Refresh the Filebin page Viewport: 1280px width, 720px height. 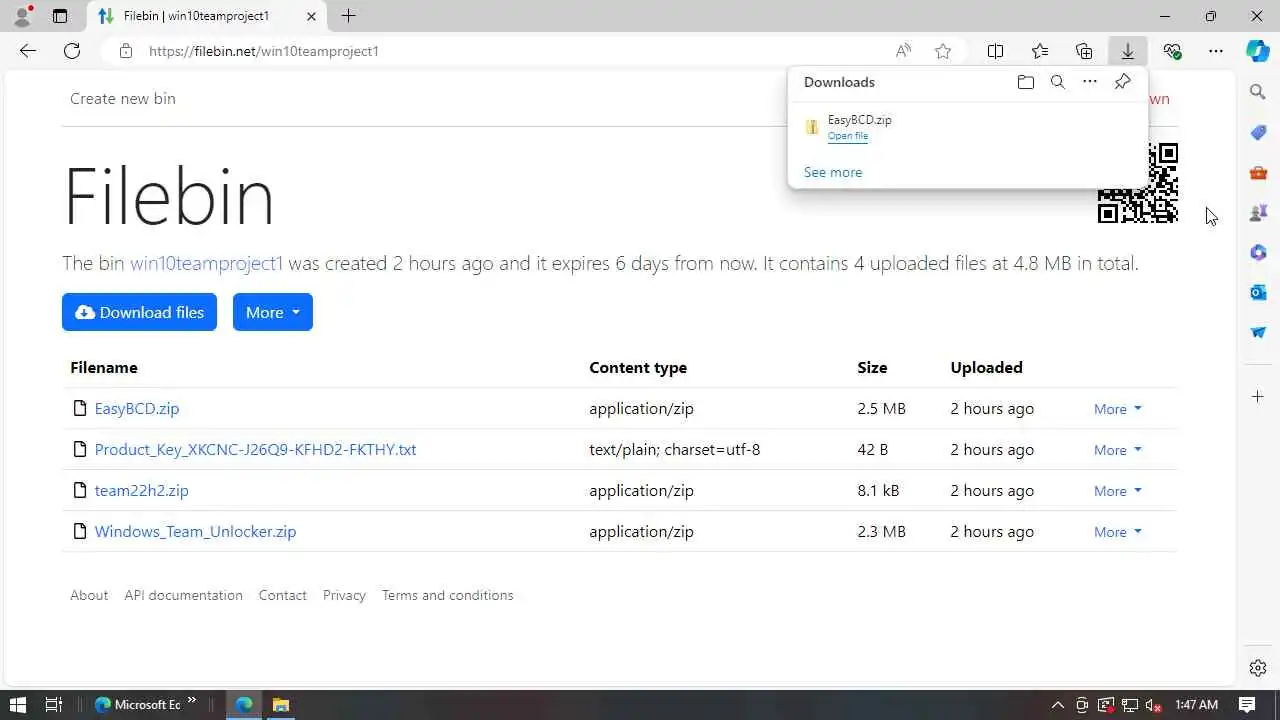point(72,51)
